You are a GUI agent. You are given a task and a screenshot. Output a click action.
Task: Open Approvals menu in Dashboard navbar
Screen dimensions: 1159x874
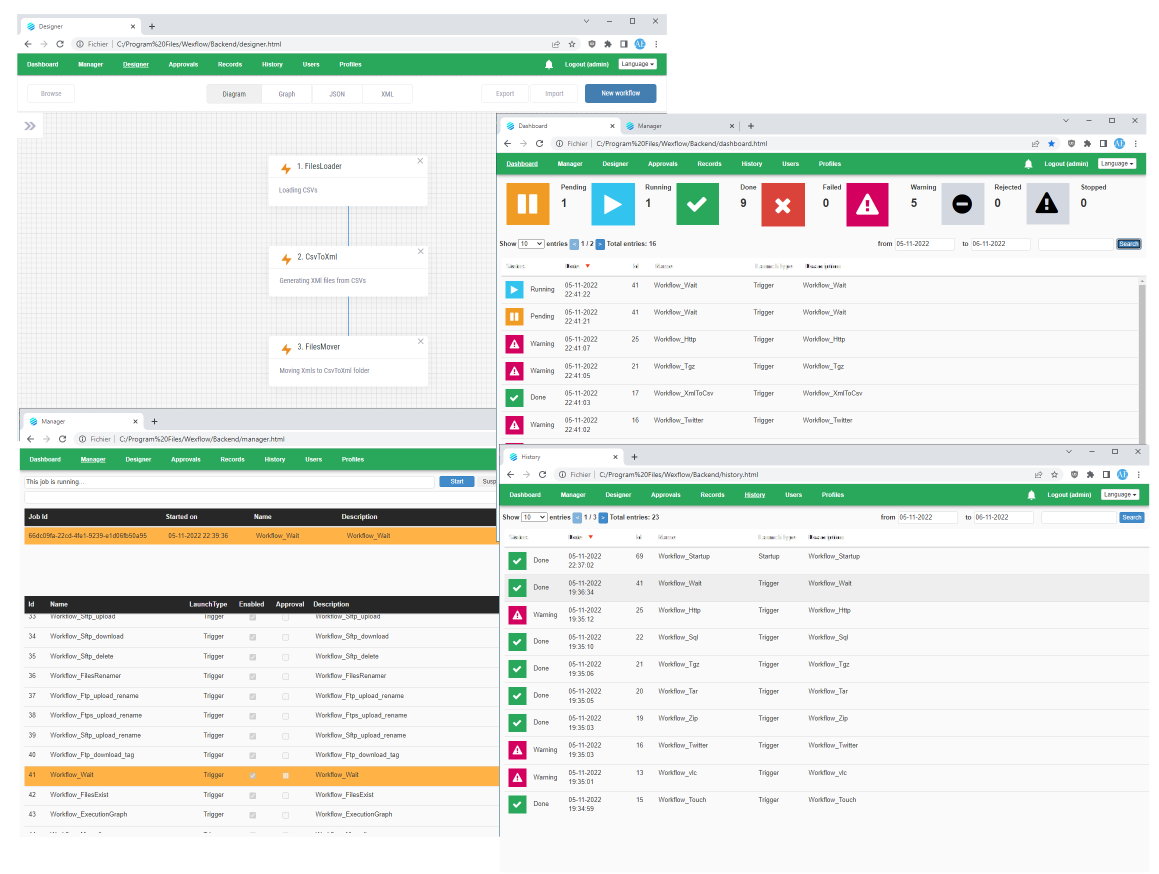(662, 164)
